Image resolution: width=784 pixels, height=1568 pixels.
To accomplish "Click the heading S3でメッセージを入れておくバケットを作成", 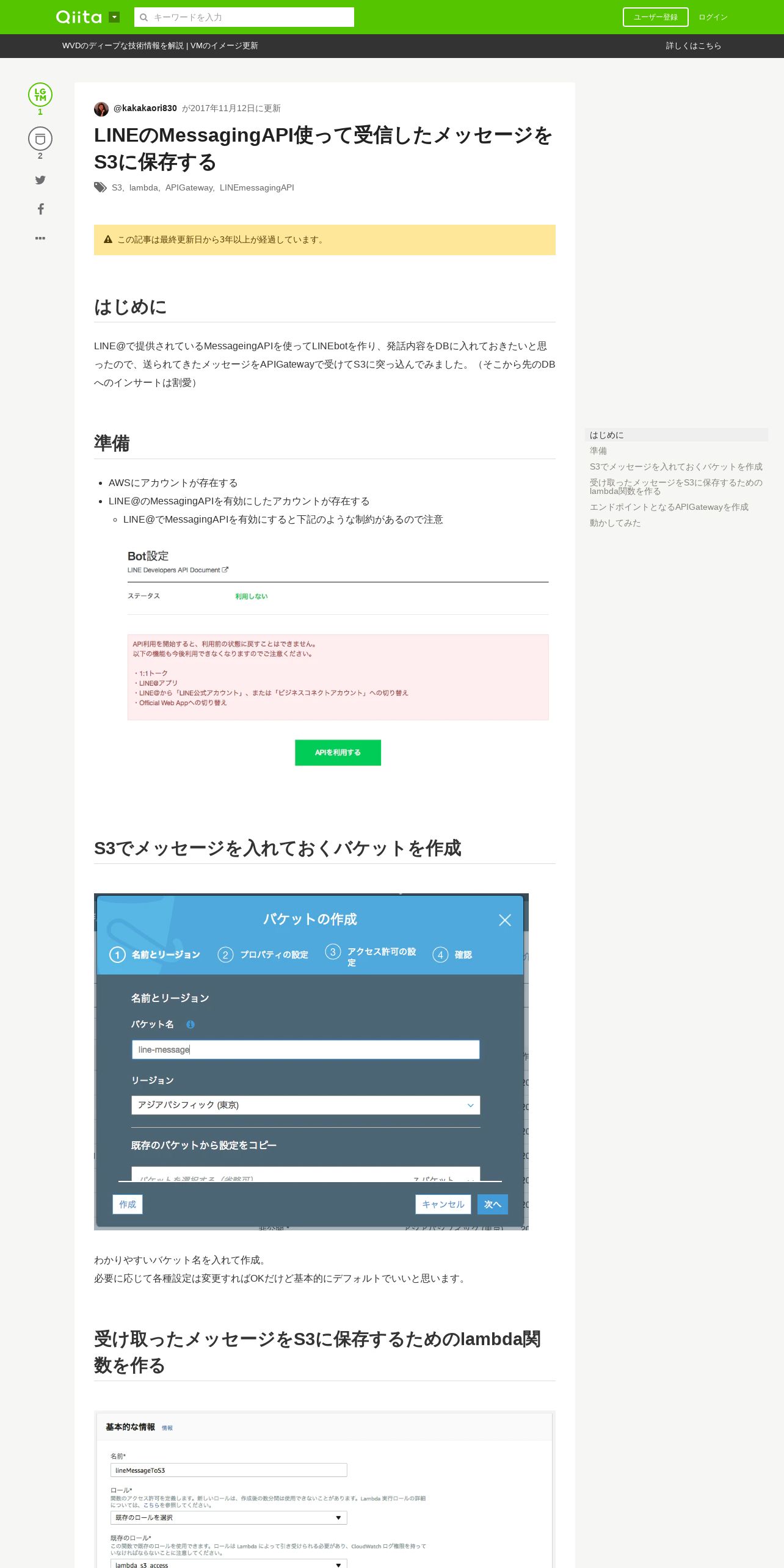I will (x=278, y=848).
